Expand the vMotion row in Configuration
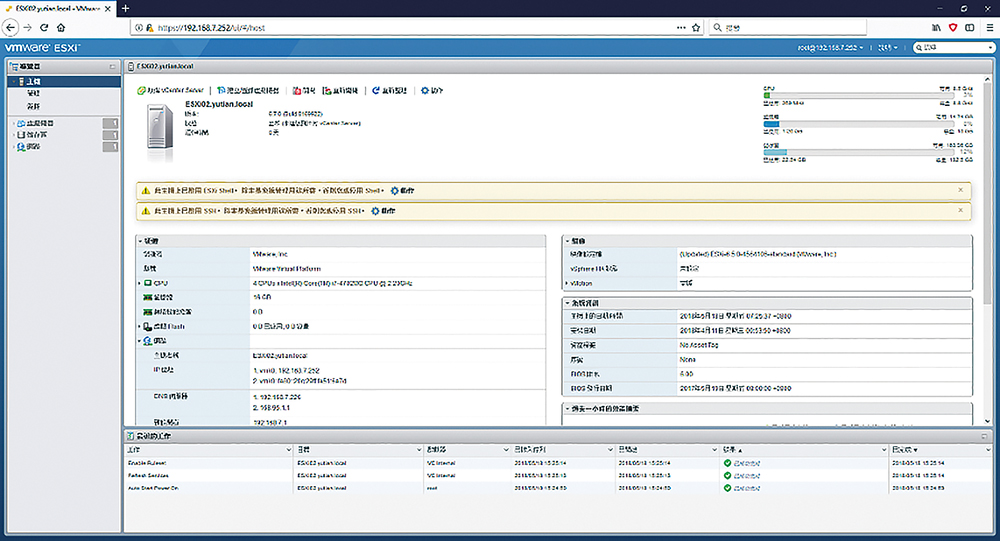The width and height of the screenshot is (1000, 541). (x=566, y=283)
